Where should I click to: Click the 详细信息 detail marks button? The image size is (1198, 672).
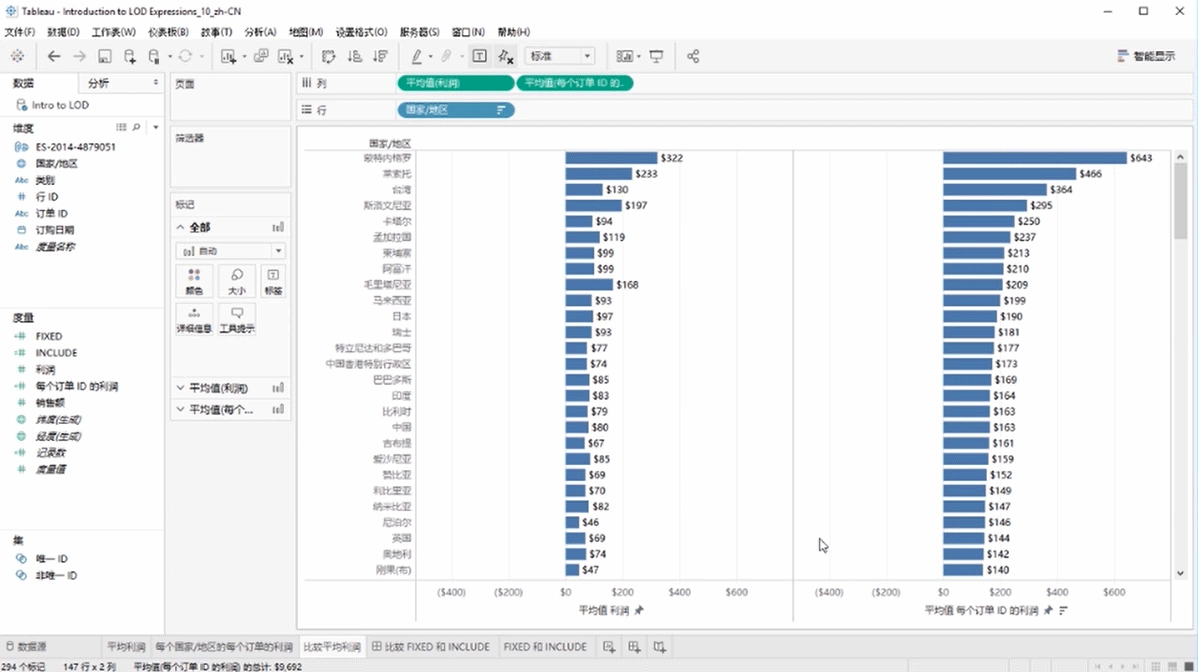(194, 320)
